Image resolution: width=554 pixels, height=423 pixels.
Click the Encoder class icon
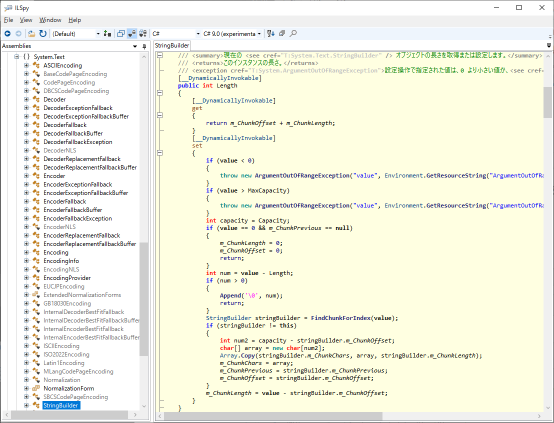click(x=36, y=176)
